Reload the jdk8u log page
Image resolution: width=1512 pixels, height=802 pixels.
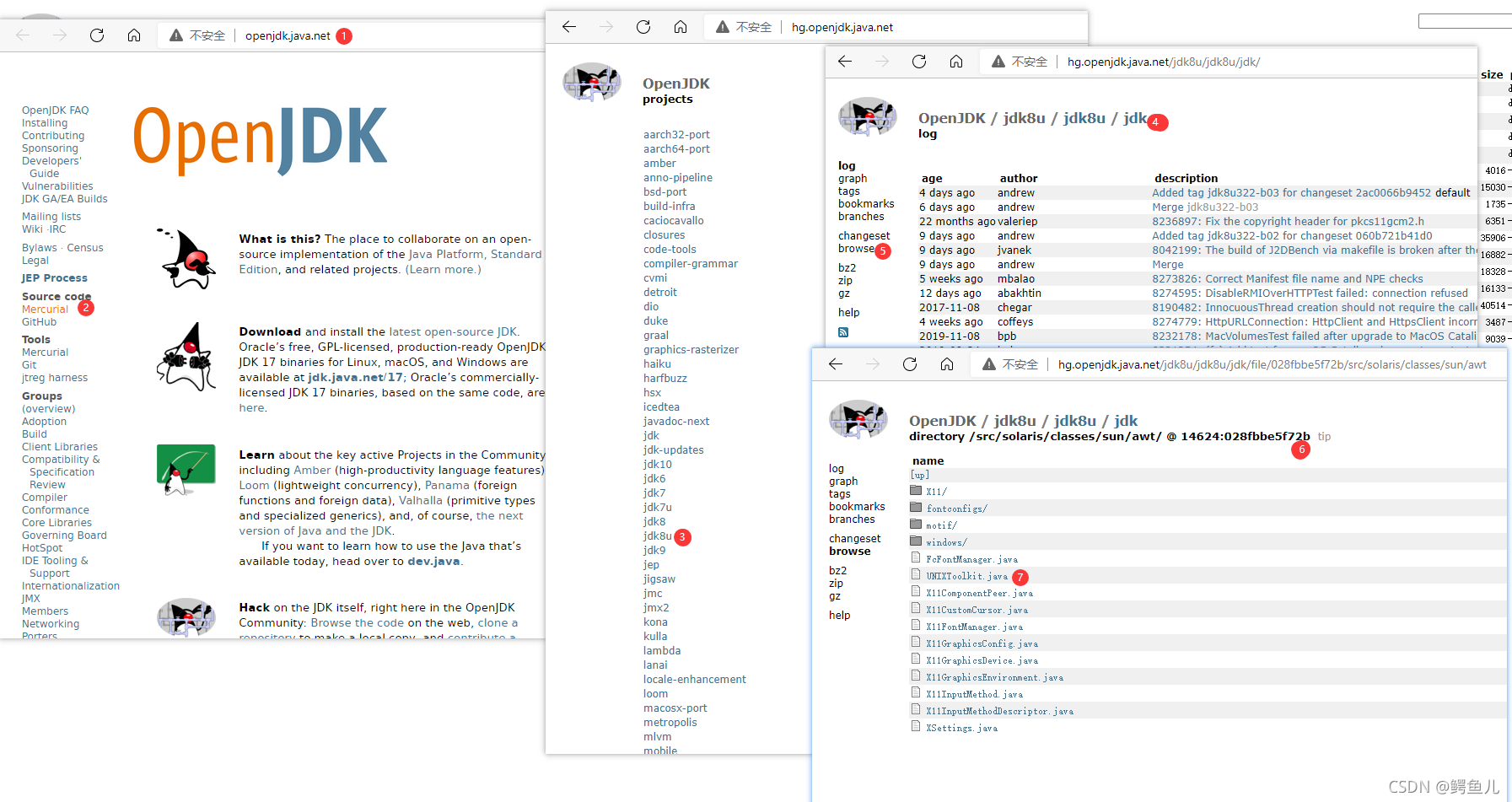point(919,62)
